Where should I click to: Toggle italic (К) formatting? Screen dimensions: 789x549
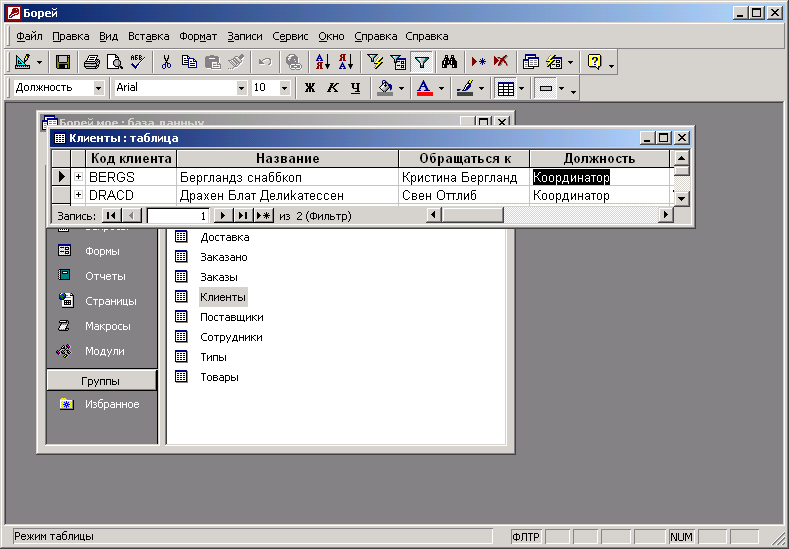[333, 88]
